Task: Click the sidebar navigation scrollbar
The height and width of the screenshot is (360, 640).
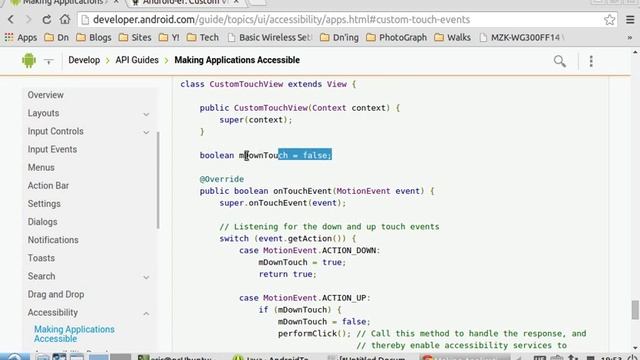Action: pyautogui.click(x=158, y=180)
